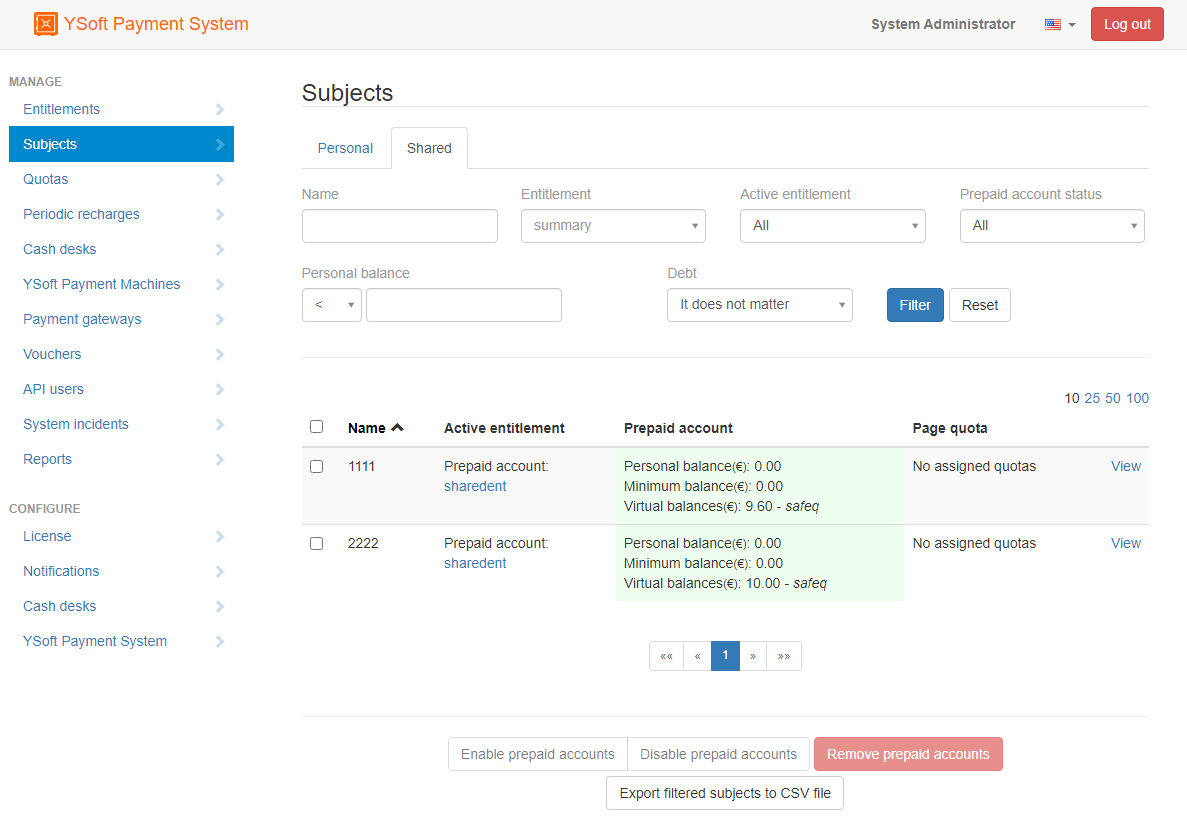Go to the first page arrow

coord(666,656)
